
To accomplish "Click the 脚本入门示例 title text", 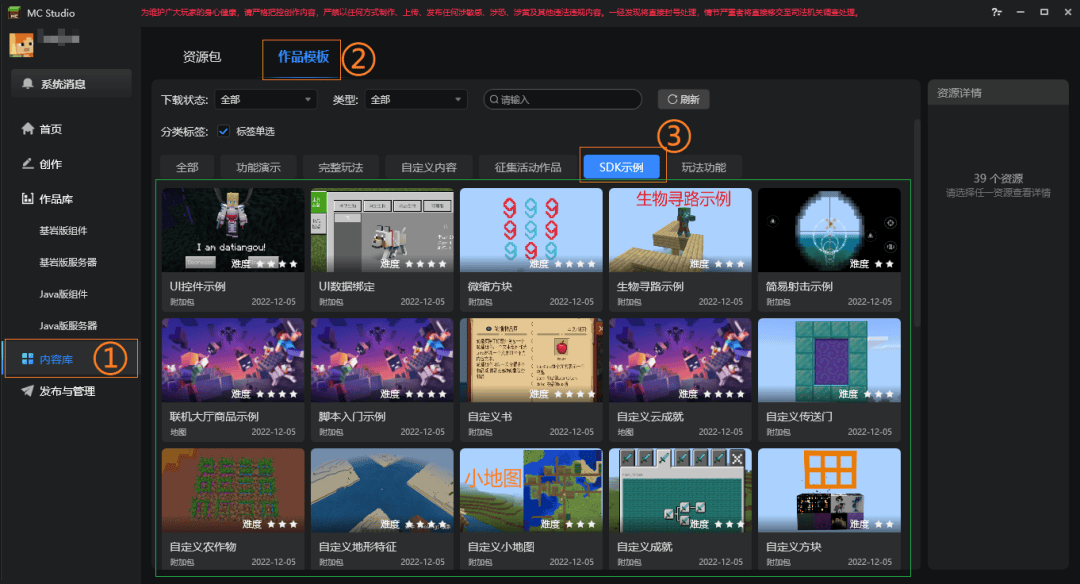I will pos(352,417).
